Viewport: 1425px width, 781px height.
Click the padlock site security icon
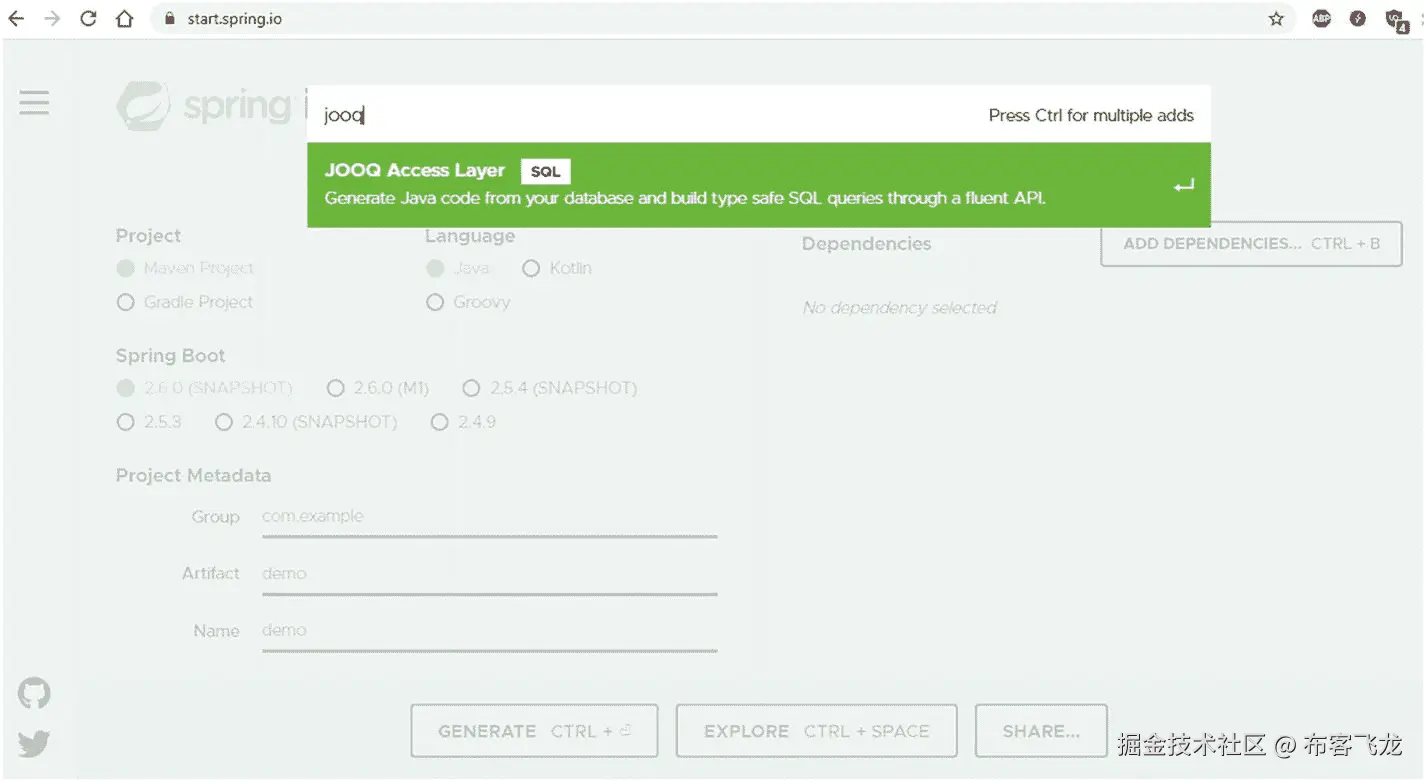coord(168,18)
